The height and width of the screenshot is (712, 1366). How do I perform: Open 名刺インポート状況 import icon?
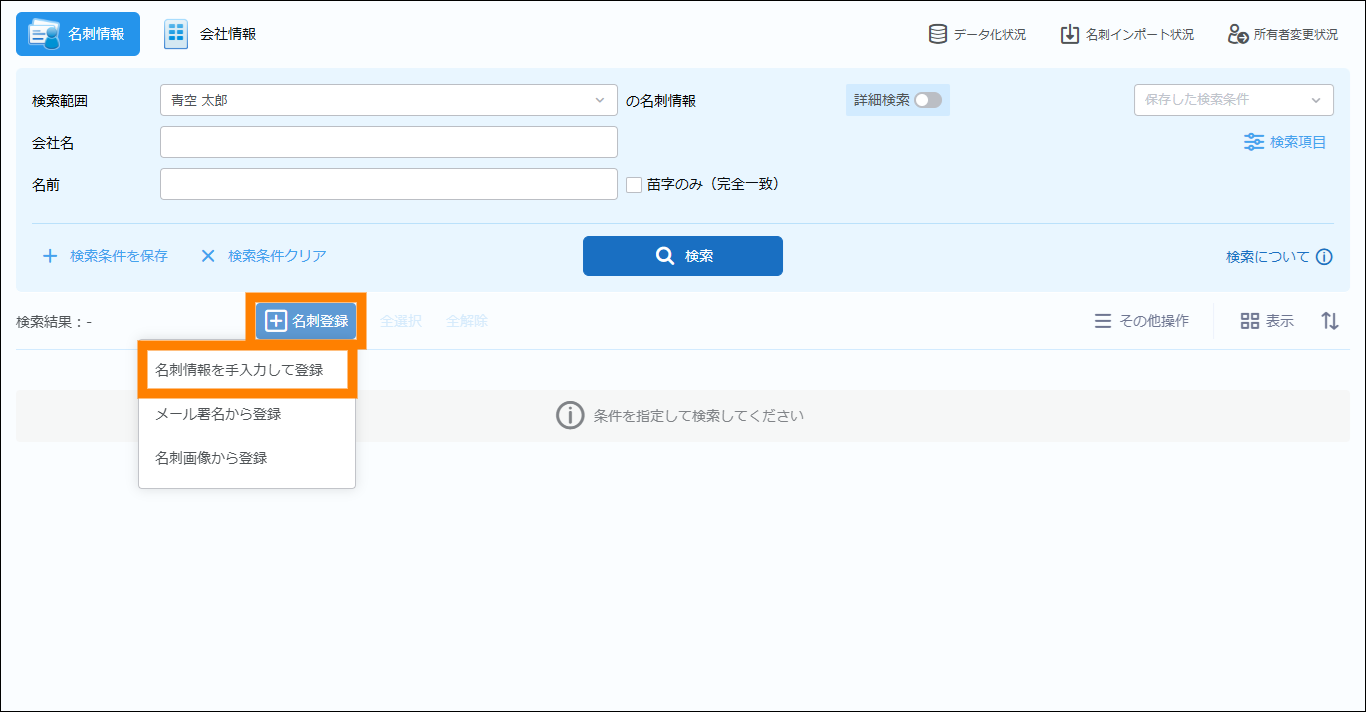(x=1069, y=34)
